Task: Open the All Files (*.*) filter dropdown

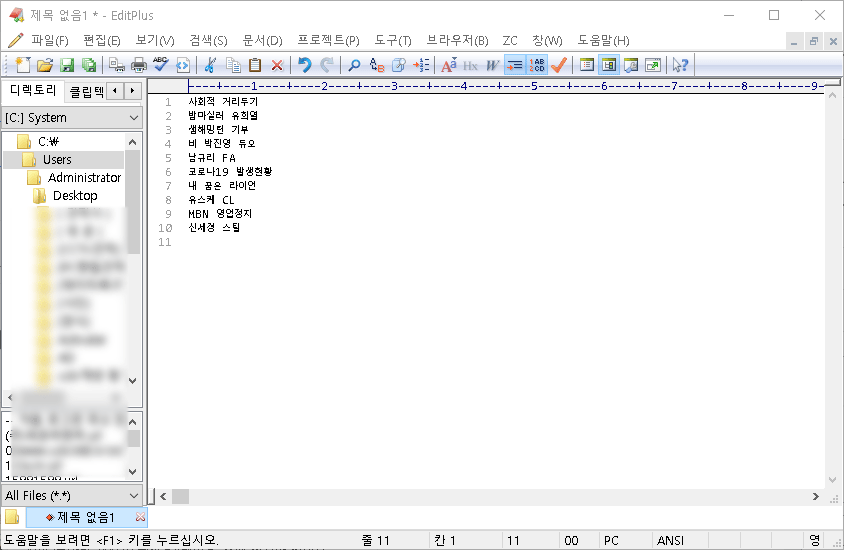Action: click(x=72, y=495)
